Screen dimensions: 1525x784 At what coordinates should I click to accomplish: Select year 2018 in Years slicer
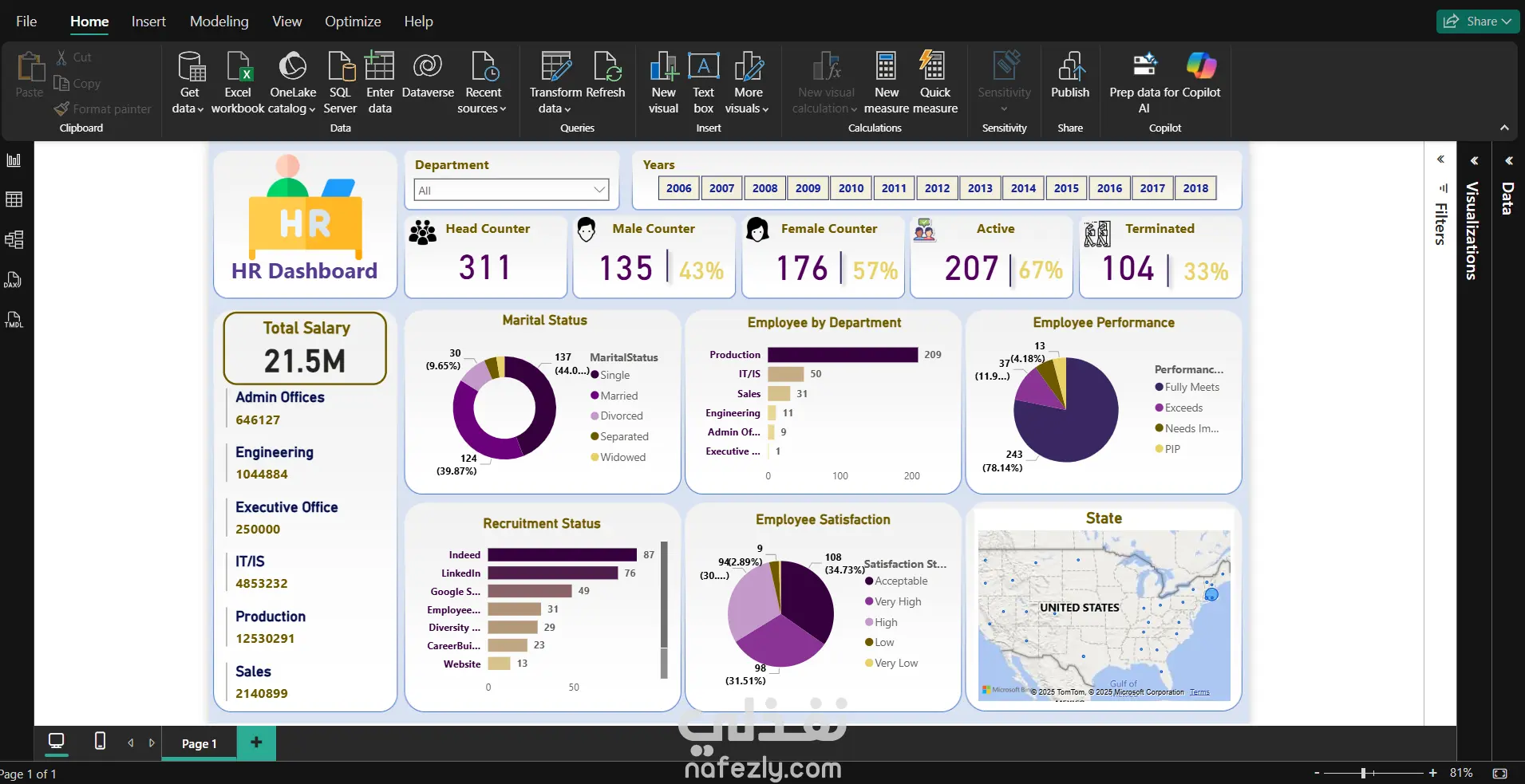pyautogui.click(x=1195, y=188)
